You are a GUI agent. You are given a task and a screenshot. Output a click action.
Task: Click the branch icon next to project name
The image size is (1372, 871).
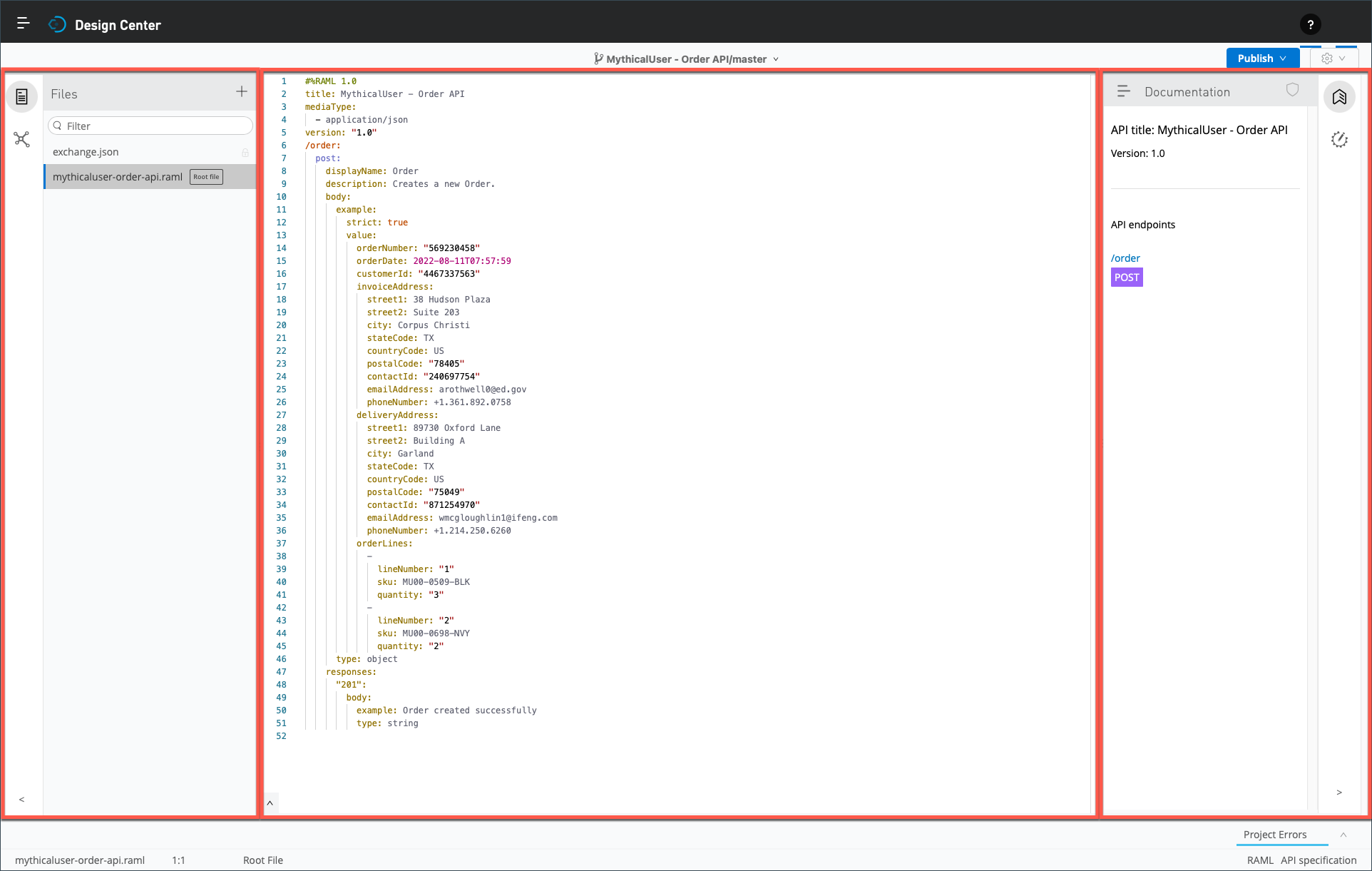pos(598,58)
